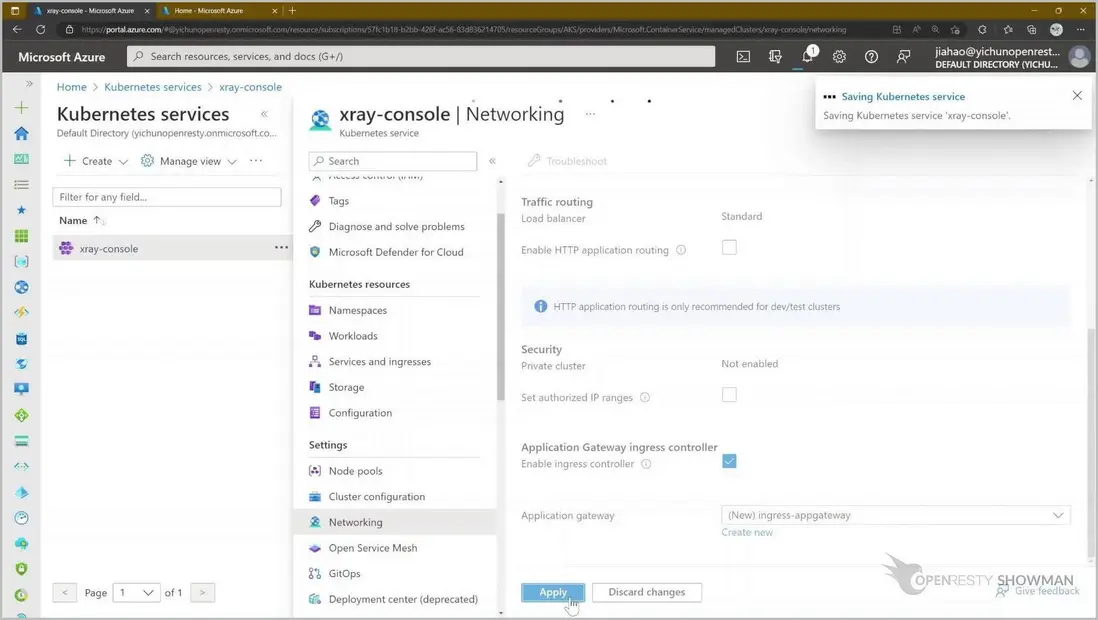Open the page number dropdown
Viewport: 1098px width, 620px height.
(x=137, y=593)
